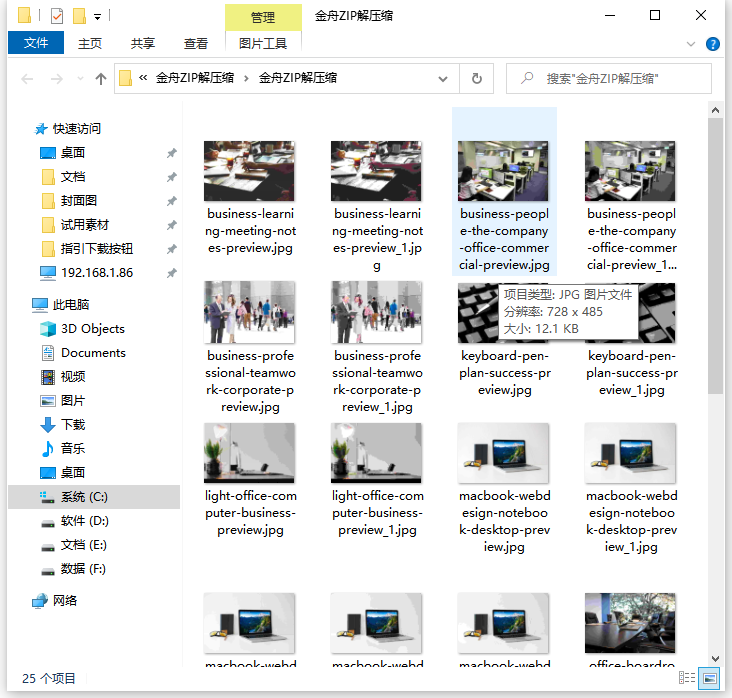Select 网络 in the navigation pane

point(65,600)
